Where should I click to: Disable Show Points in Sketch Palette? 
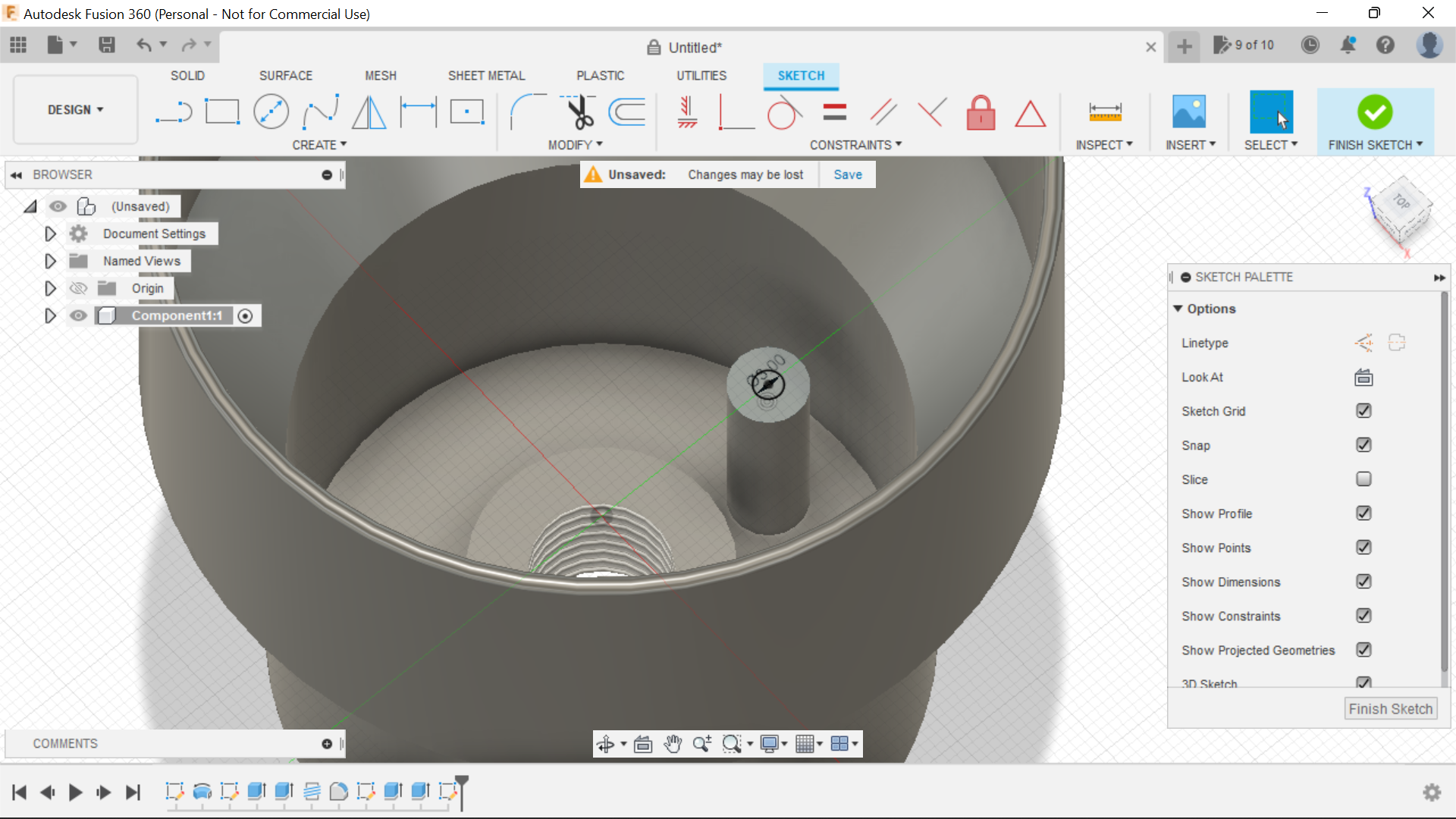[x=1363, y=548]
